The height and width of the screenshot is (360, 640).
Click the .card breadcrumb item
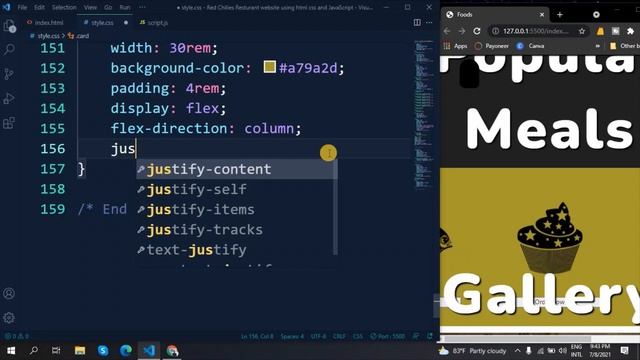[x=79, y=36]
